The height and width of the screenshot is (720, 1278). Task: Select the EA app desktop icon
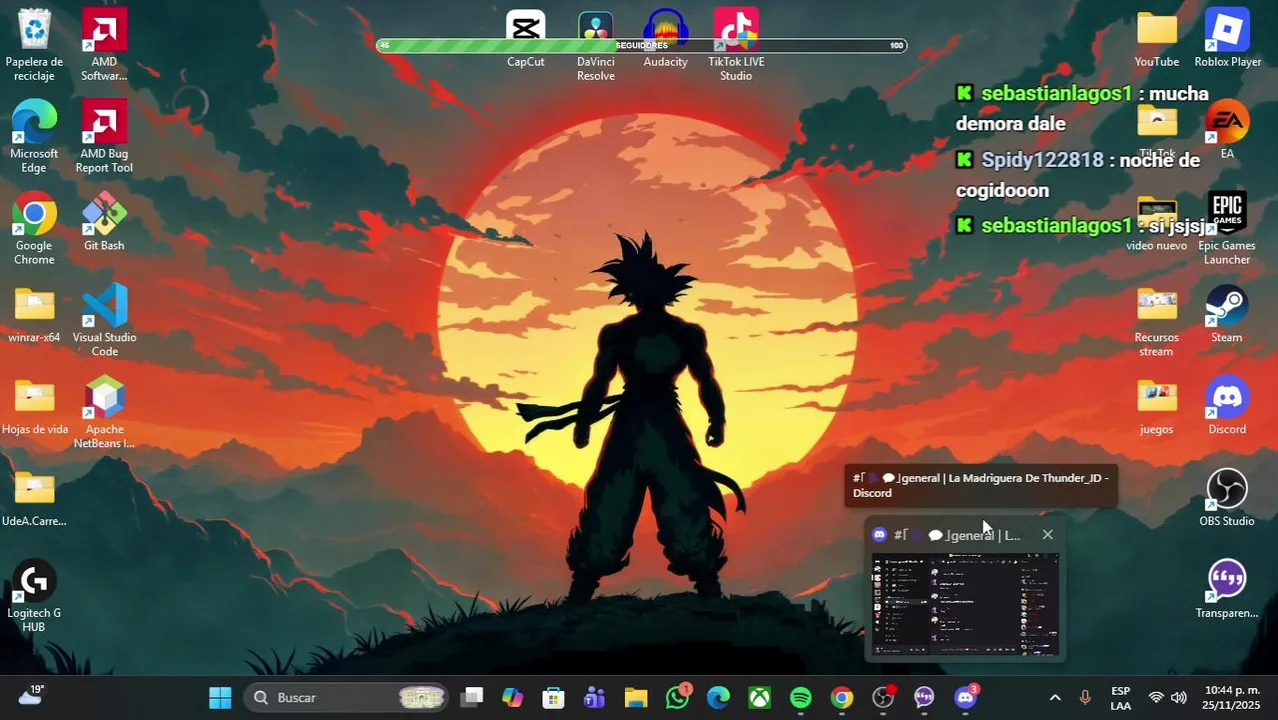(1227, 131)
